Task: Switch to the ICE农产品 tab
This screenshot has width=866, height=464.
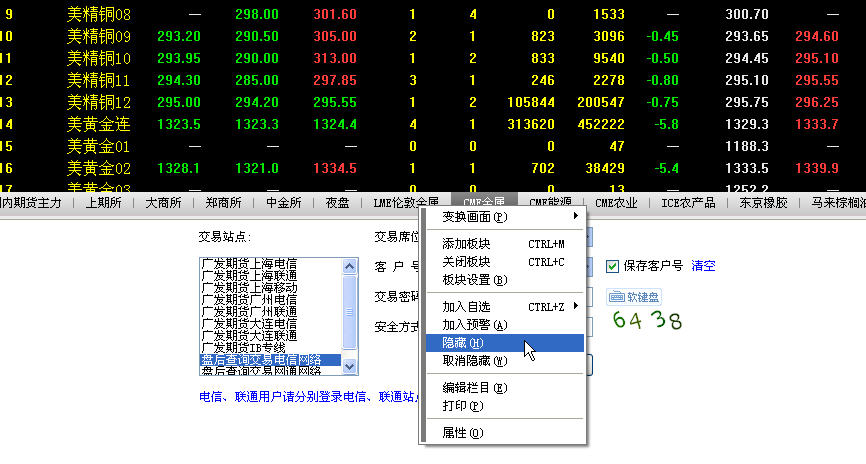Action: click(x=688, y=203)
